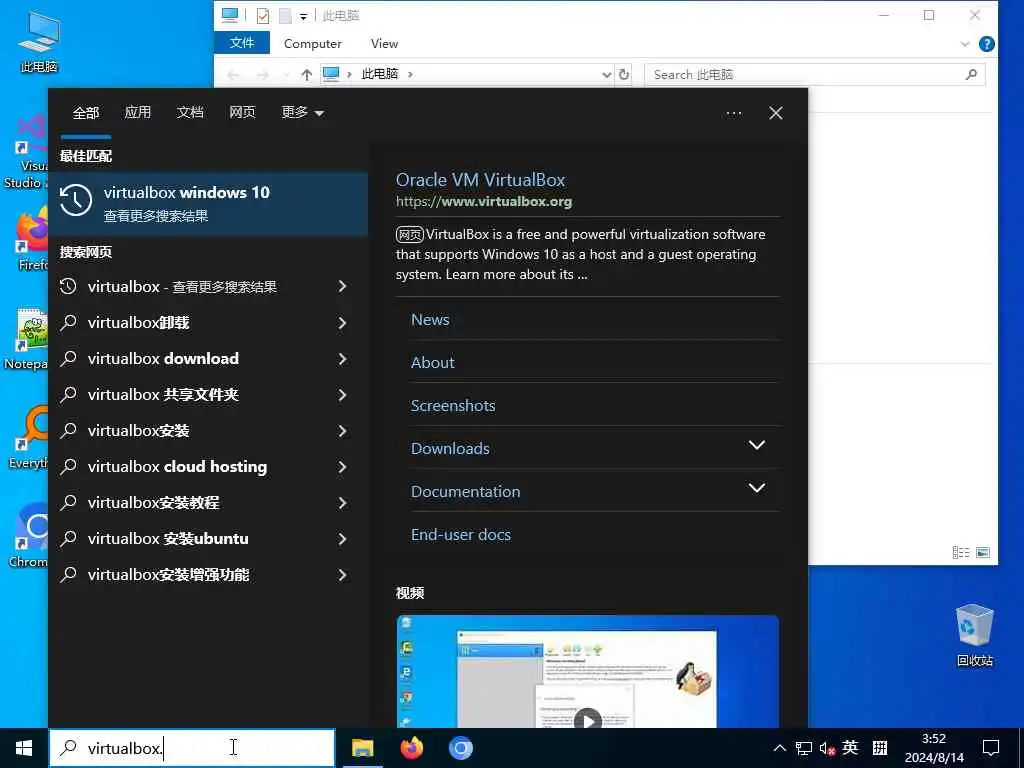
Task: Select the Notepad++ desktop shortcut
Action: coord(26,338)
